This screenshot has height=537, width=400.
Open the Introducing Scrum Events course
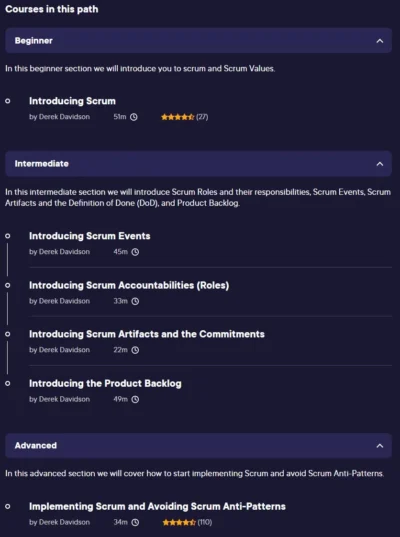click(90, 236)
